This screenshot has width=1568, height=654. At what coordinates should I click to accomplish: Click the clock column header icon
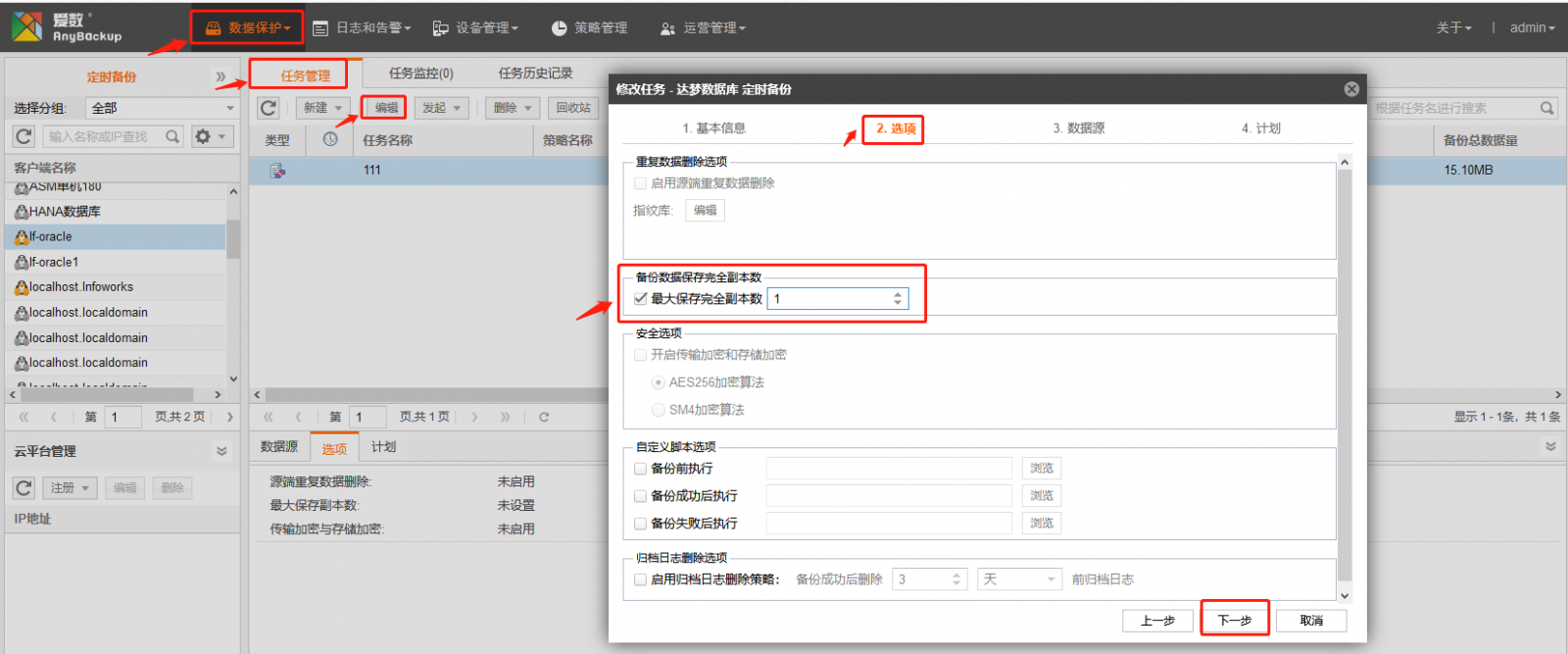pyautogui.click(x=330, y=139)
